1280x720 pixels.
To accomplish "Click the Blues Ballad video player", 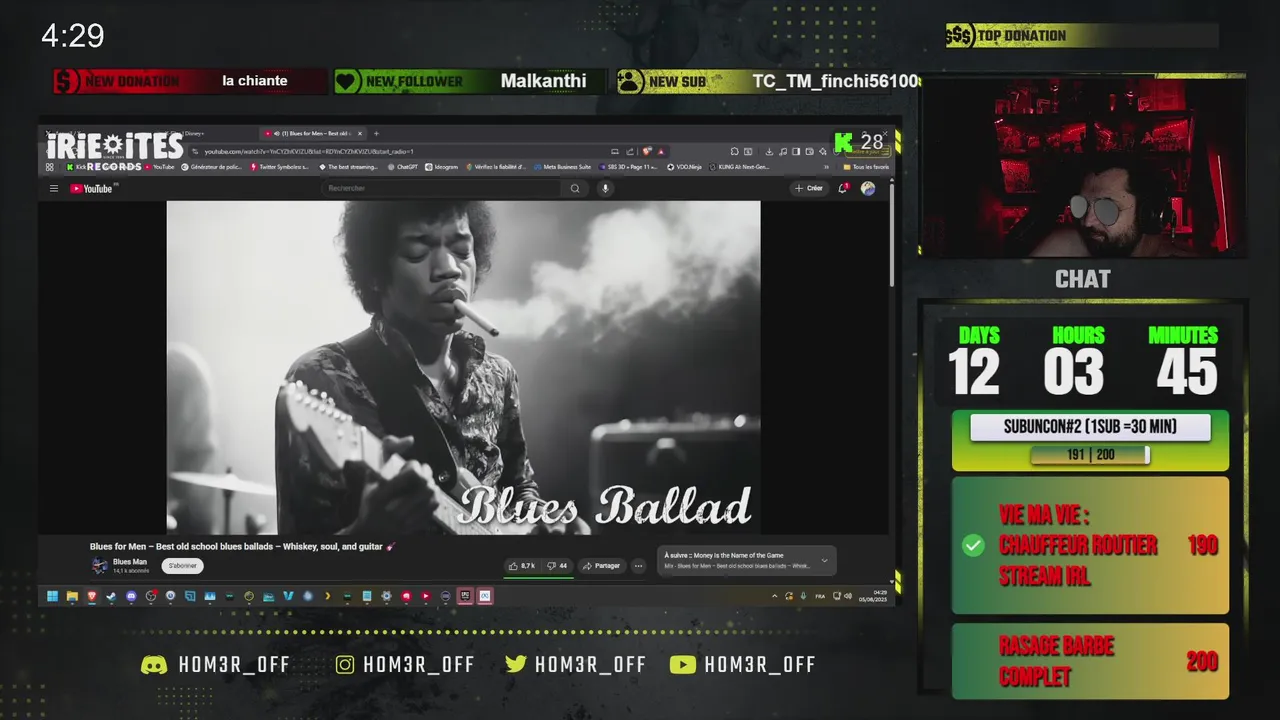I will point(463,367).
